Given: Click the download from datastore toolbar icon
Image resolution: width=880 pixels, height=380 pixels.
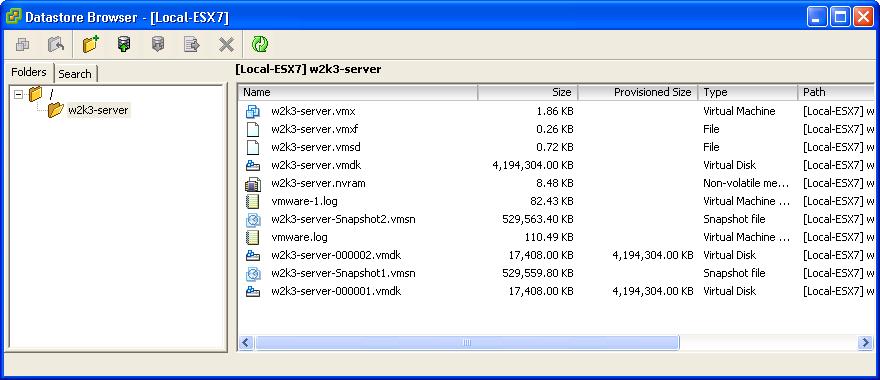Looking at the screenshot, I should [x=158, y=44].
